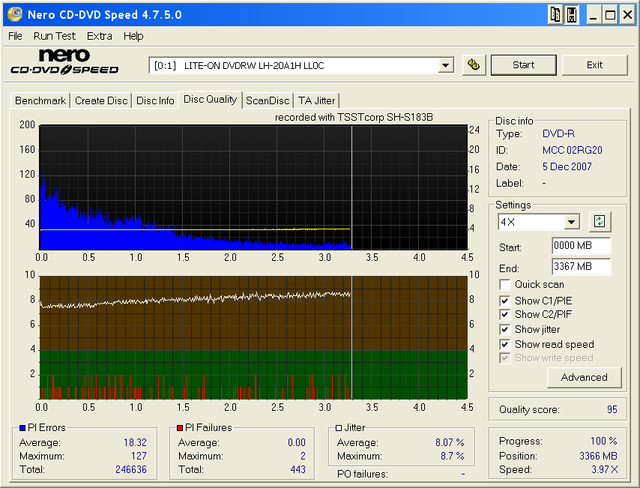The height and width of the screenshot is (488, 640).
Task: Click the save floppy icon in title bar
Action: [x=572, y=15]
